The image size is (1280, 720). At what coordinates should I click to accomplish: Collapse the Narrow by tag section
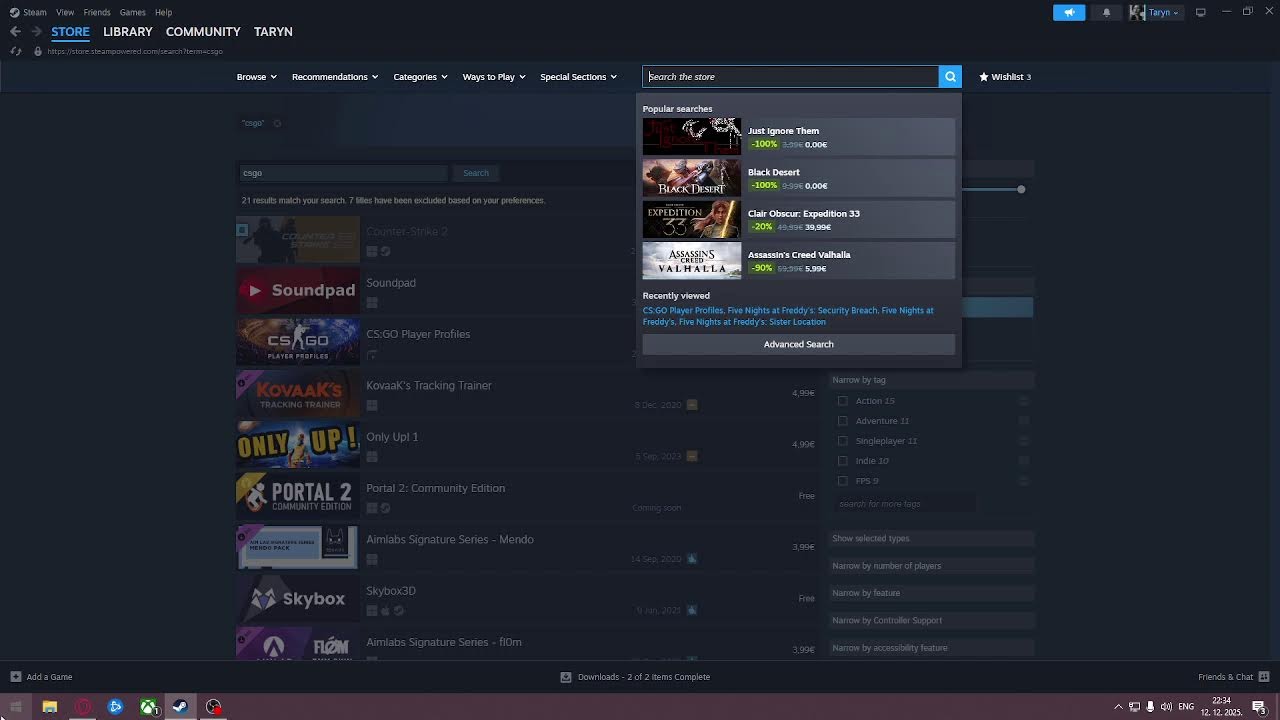(930, 380)
